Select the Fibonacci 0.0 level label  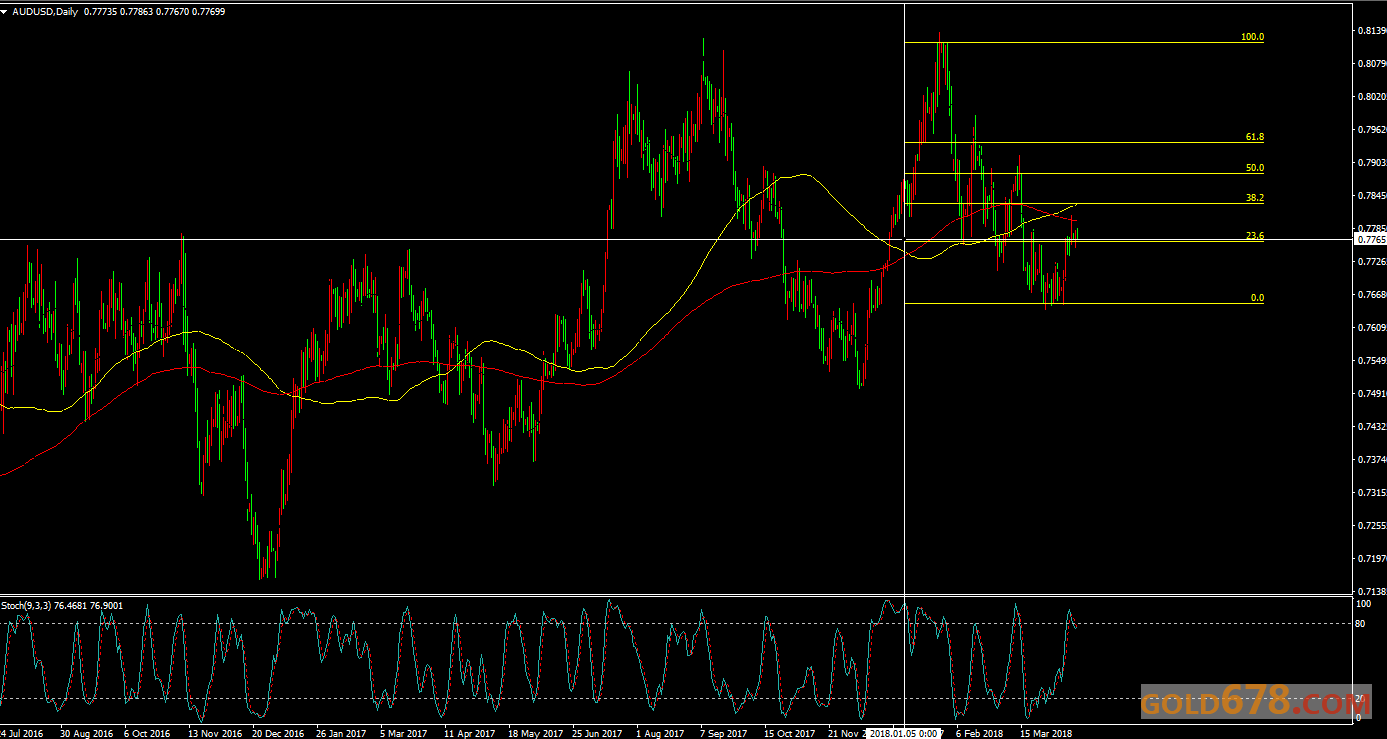[1257, 298]
